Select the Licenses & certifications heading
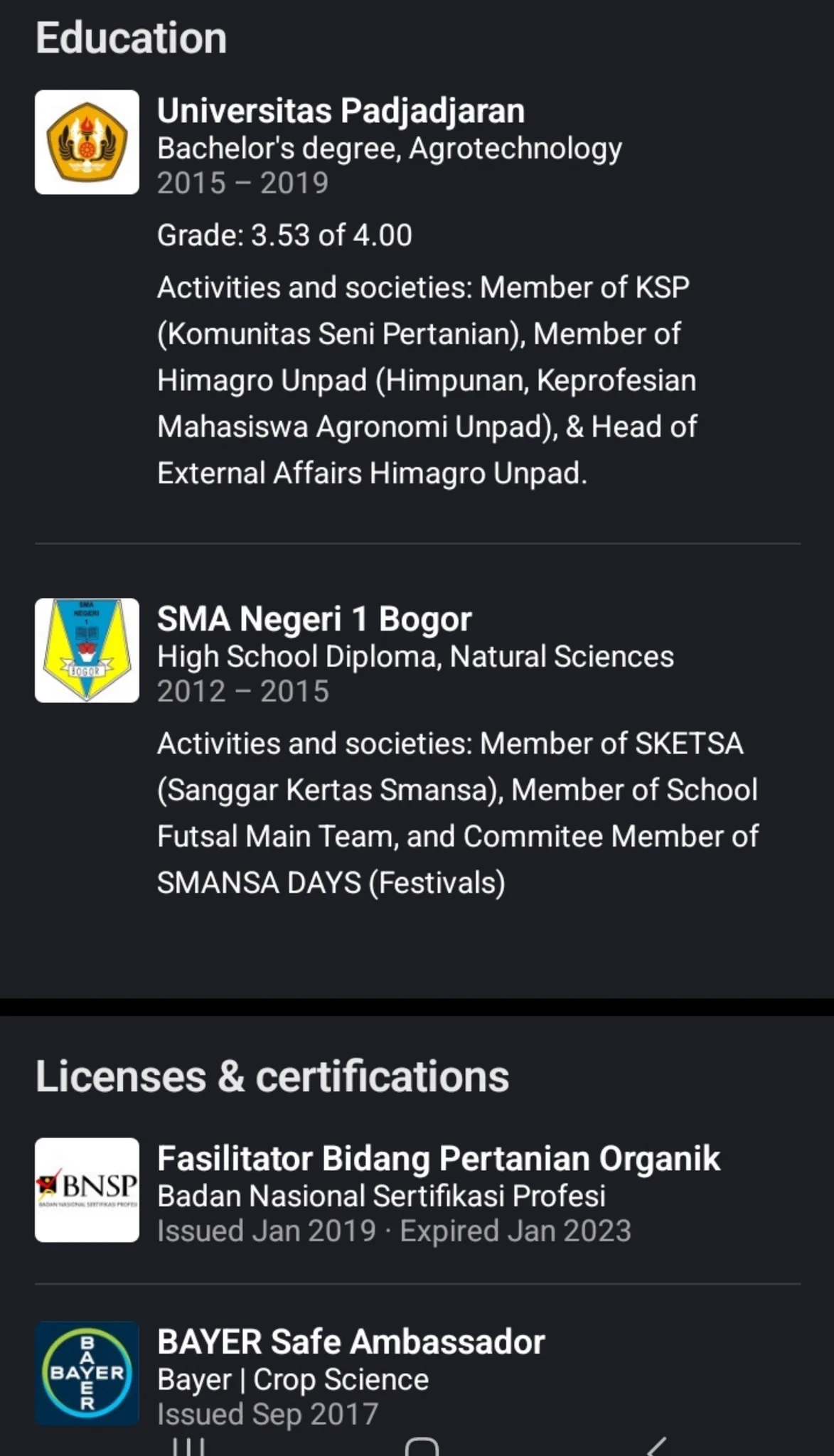The width and height of the screenshot is (834, 1456). 272,1076
